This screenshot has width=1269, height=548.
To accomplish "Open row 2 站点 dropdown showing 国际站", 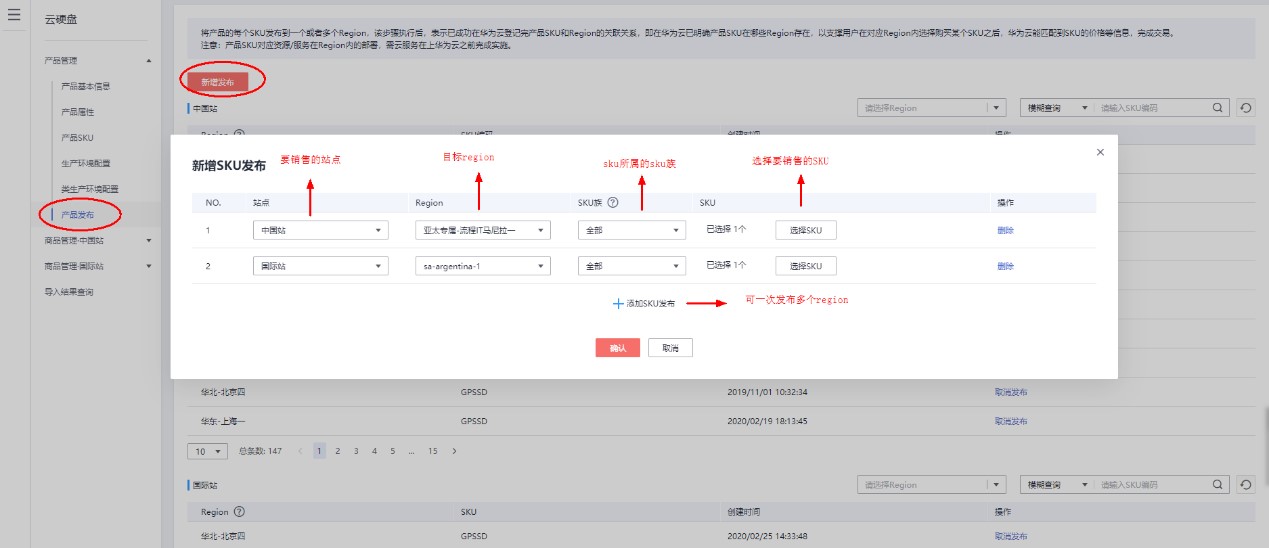I will point(321,266).
